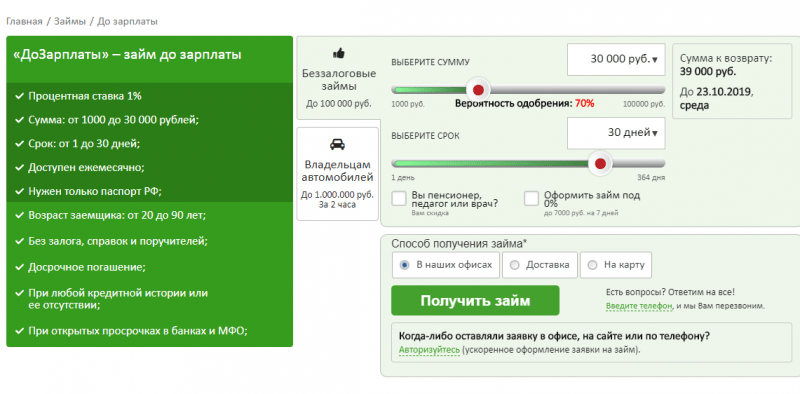
Task: Switch to Владельцам автомобилей tab
Action: click(x=338, y=174)
